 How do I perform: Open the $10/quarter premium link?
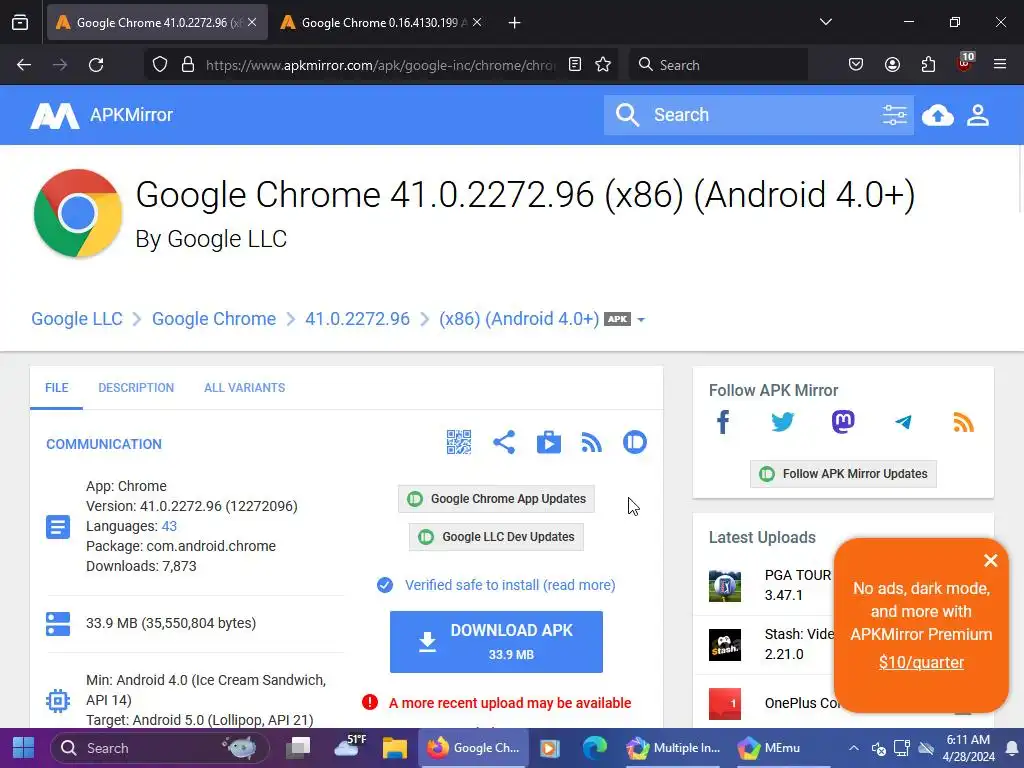coord(921,662)
